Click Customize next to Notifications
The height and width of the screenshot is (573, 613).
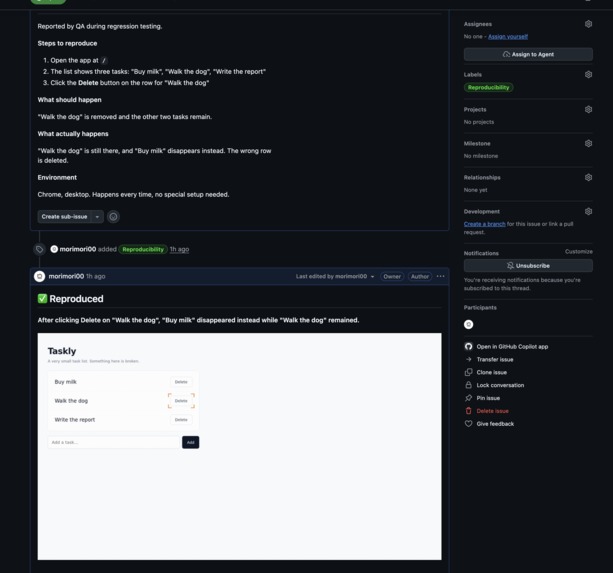pyautogui.click(x=579, y=252)
